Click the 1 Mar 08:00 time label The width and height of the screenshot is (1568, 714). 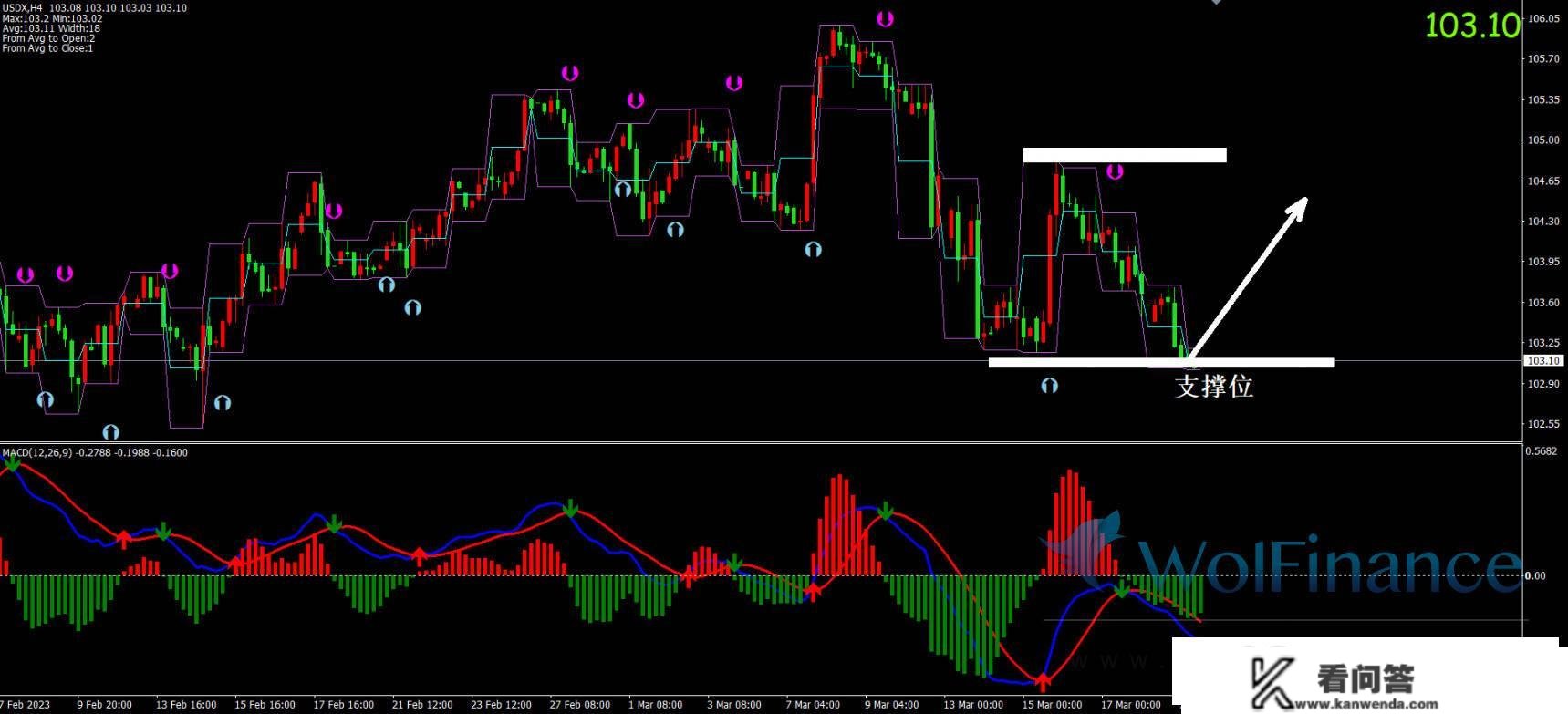coord(656,704)
